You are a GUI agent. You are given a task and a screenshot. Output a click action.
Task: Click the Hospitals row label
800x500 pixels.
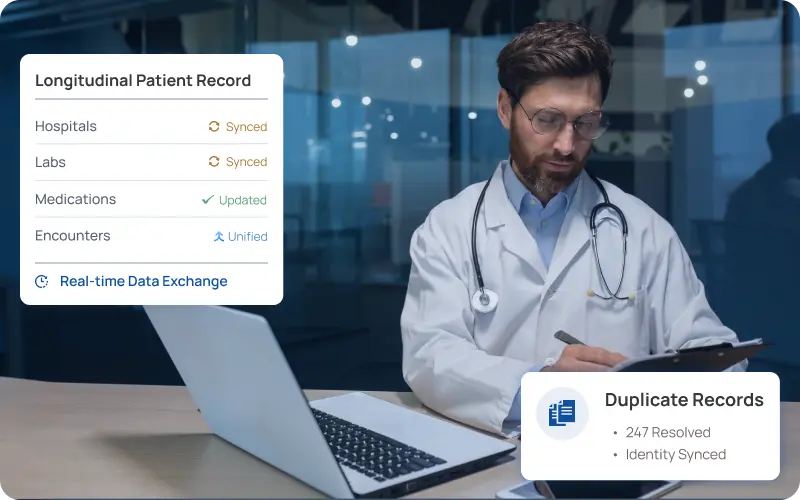pyautogui.click(x=66, y=126)
